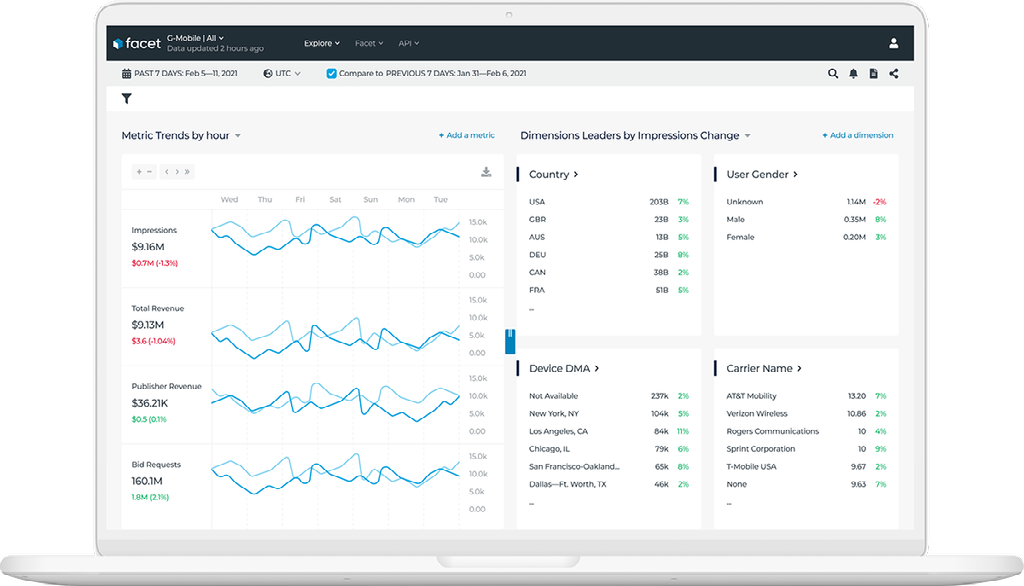Click the Add a dimension link

(x=857, y=135)
